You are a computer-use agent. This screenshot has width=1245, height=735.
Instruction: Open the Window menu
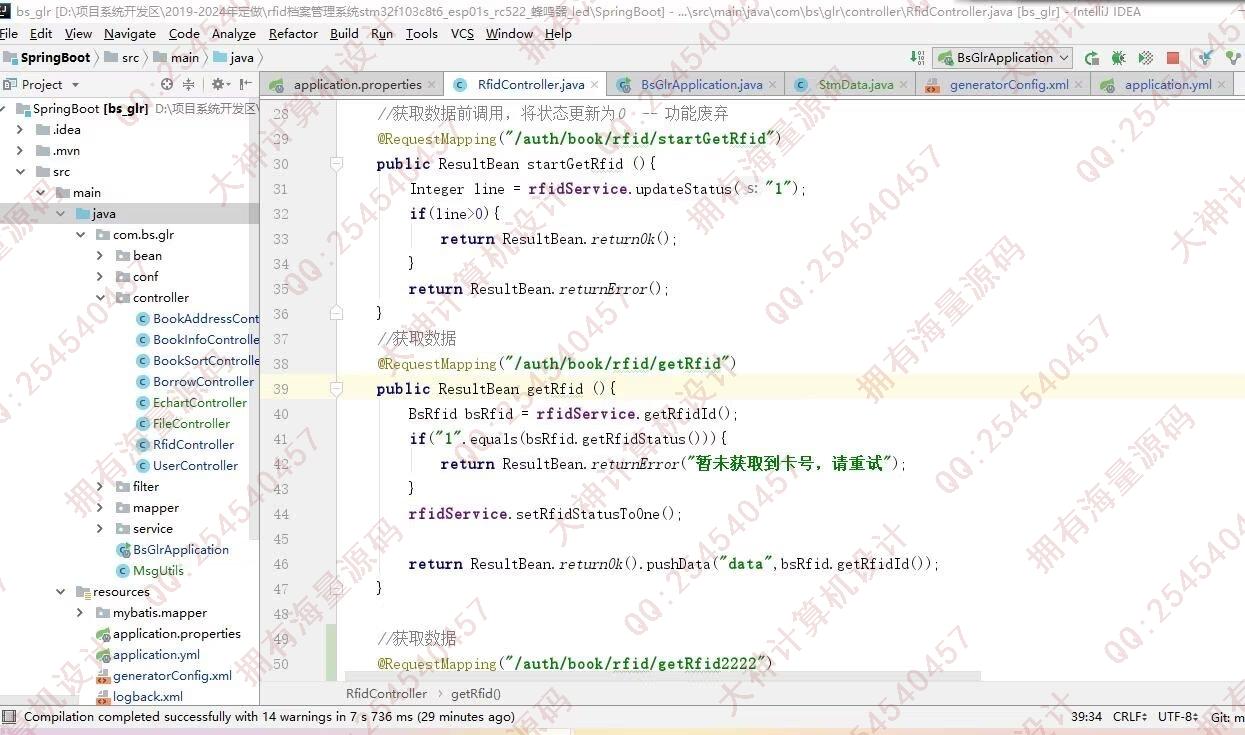click(509, 33)
